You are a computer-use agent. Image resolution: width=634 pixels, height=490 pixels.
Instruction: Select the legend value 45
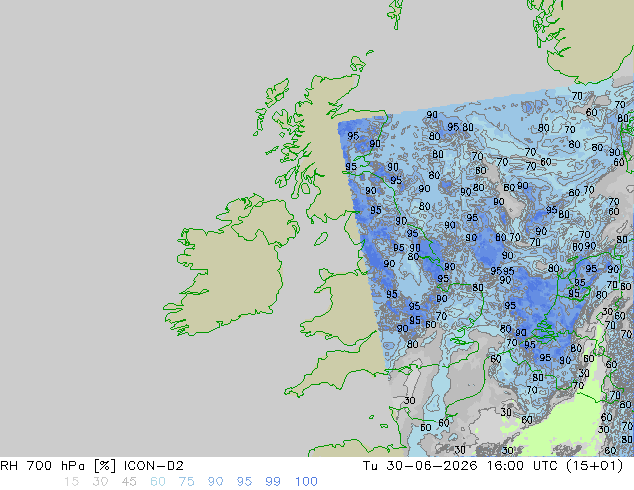129,482
